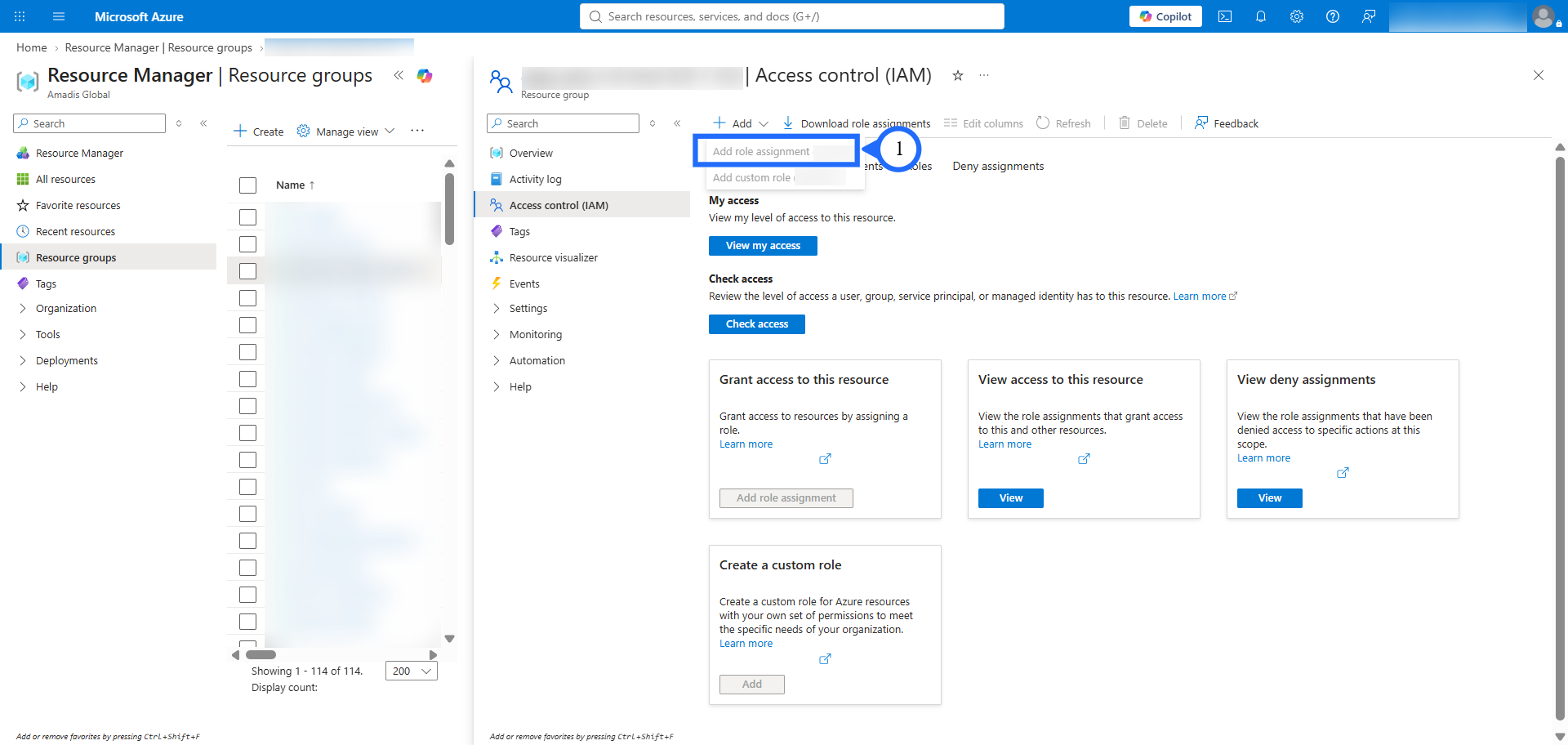Click the Check access button
Image resolution: width=1568 pixels, height=745 pixels.
point(757,323)
